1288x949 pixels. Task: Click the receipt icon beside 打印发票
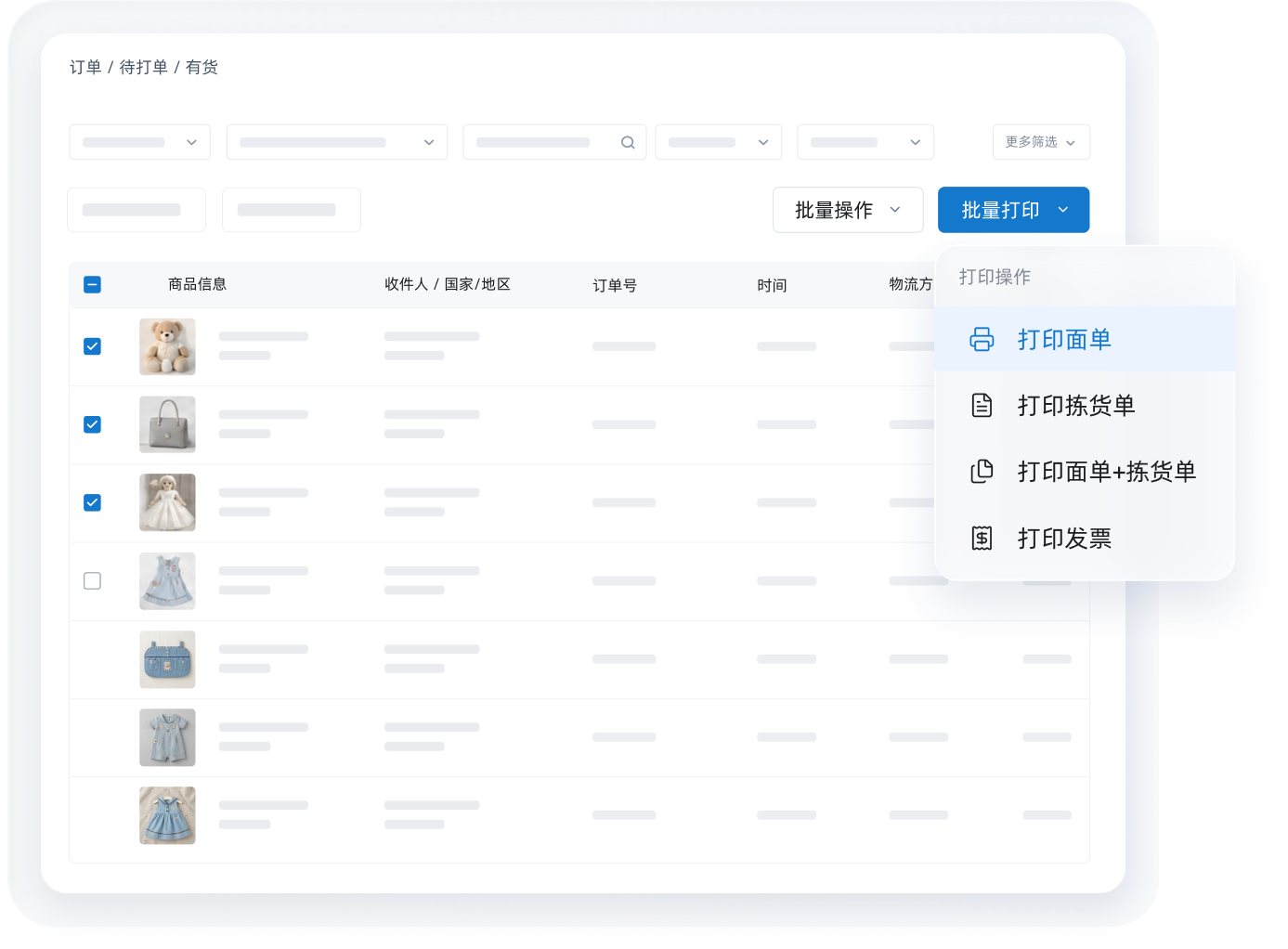[x=982, y=538]
